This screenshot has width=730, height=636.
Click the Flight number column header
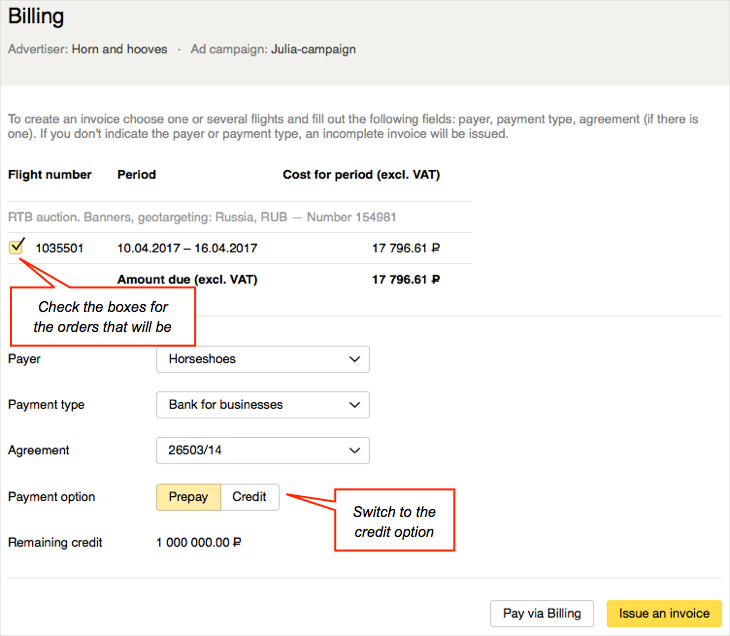tap(50, 175)
